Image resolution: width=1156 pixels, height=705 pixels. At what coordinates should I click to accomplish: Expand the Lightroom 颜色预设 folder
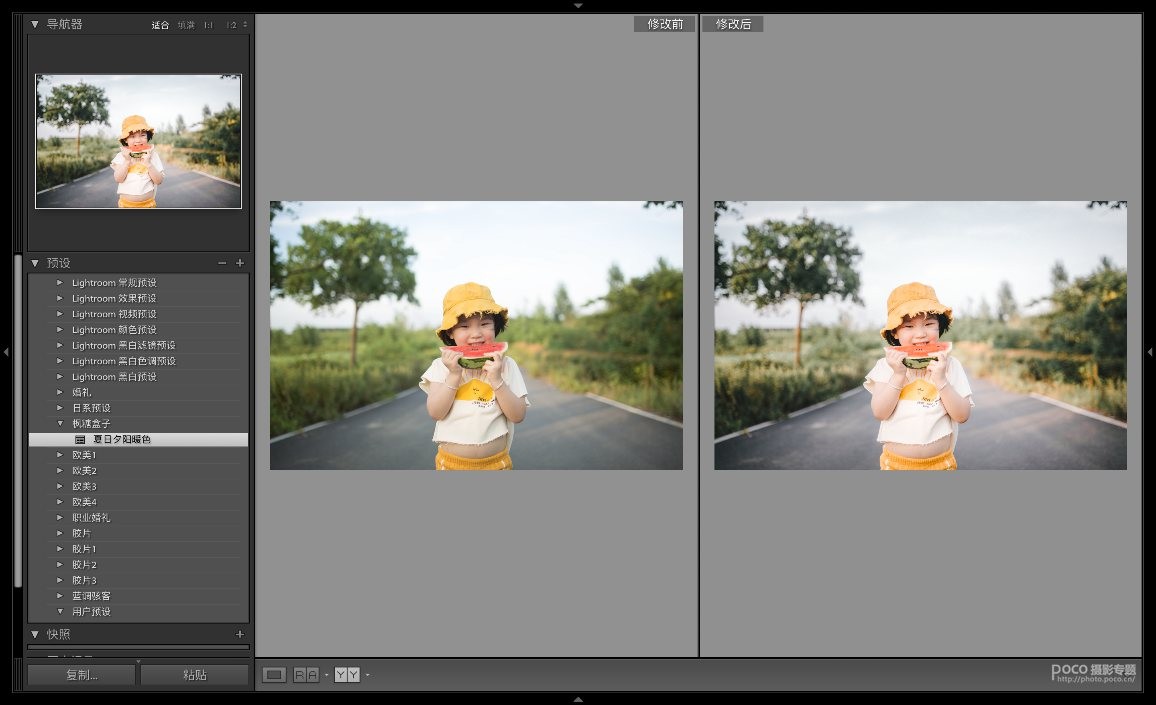[x=60, y=330]
